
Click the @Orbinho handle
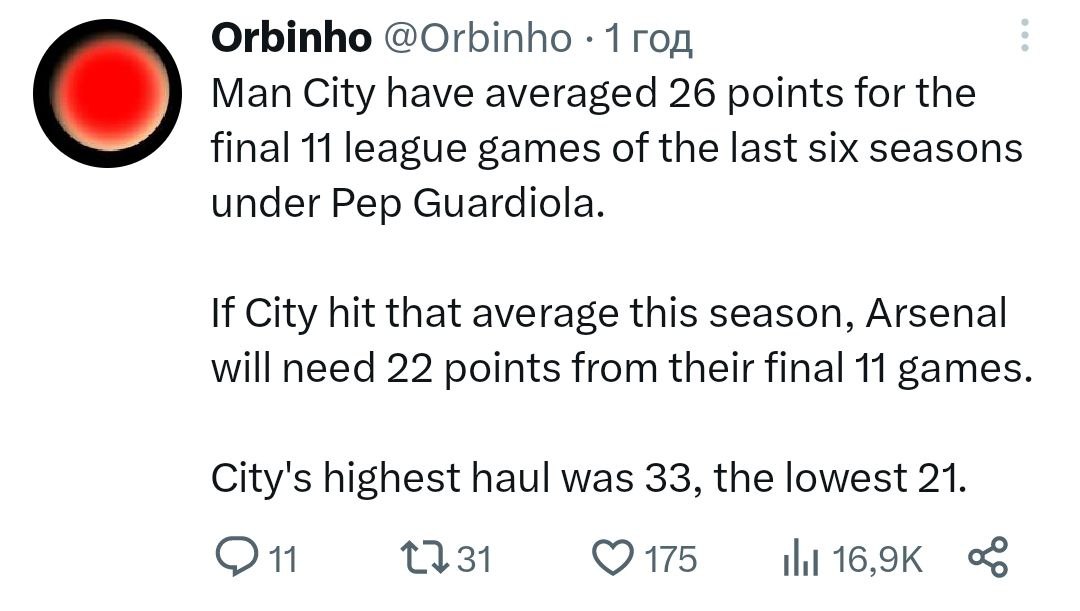[x=476, y=39]
